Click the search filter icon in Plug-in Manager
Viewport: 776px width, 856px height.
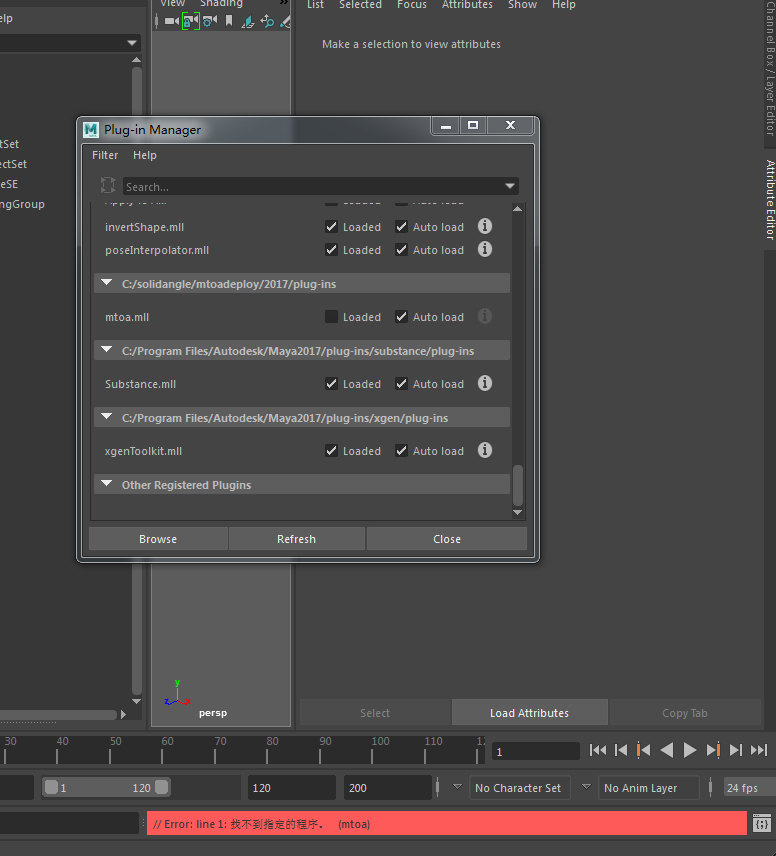tap(108, 186)
